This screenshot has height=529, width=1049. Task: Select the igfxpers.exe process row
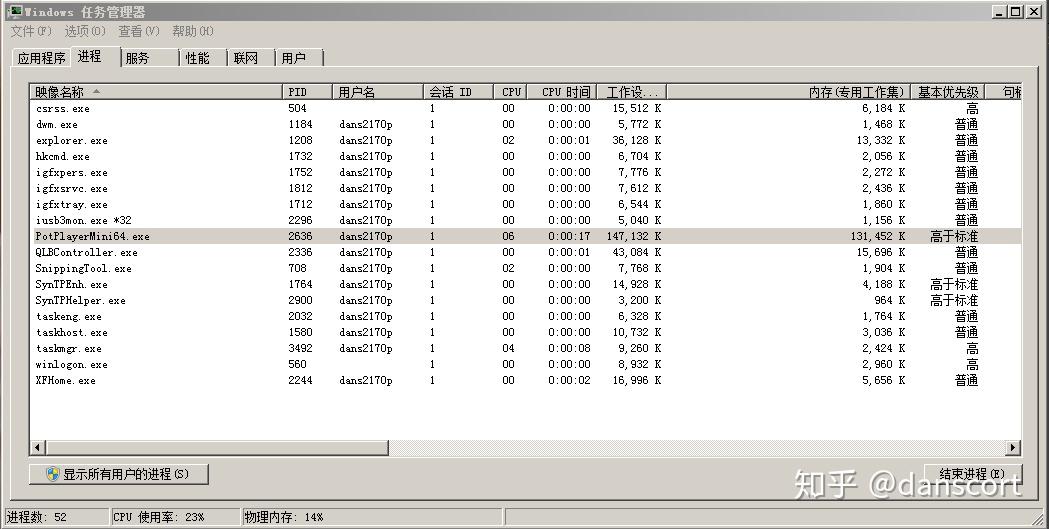tap(525, 173)
